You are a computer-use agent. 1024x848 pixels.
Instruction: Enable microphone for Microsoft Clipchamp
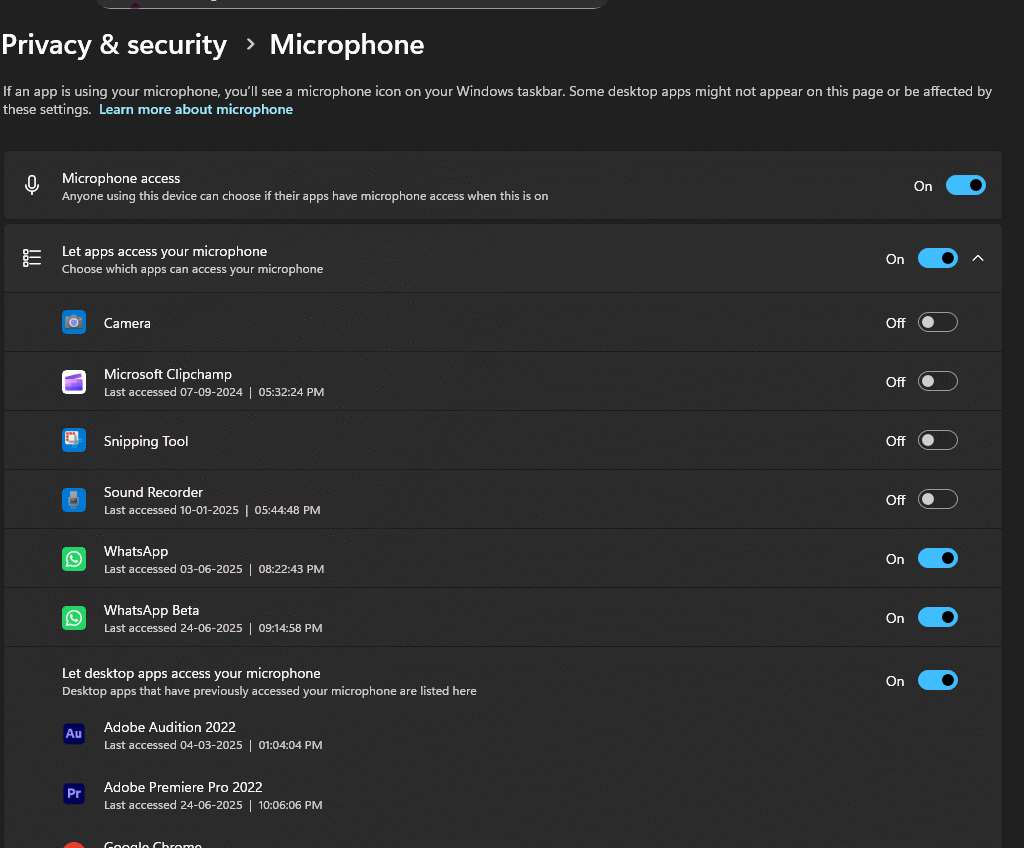click(937, 382)
